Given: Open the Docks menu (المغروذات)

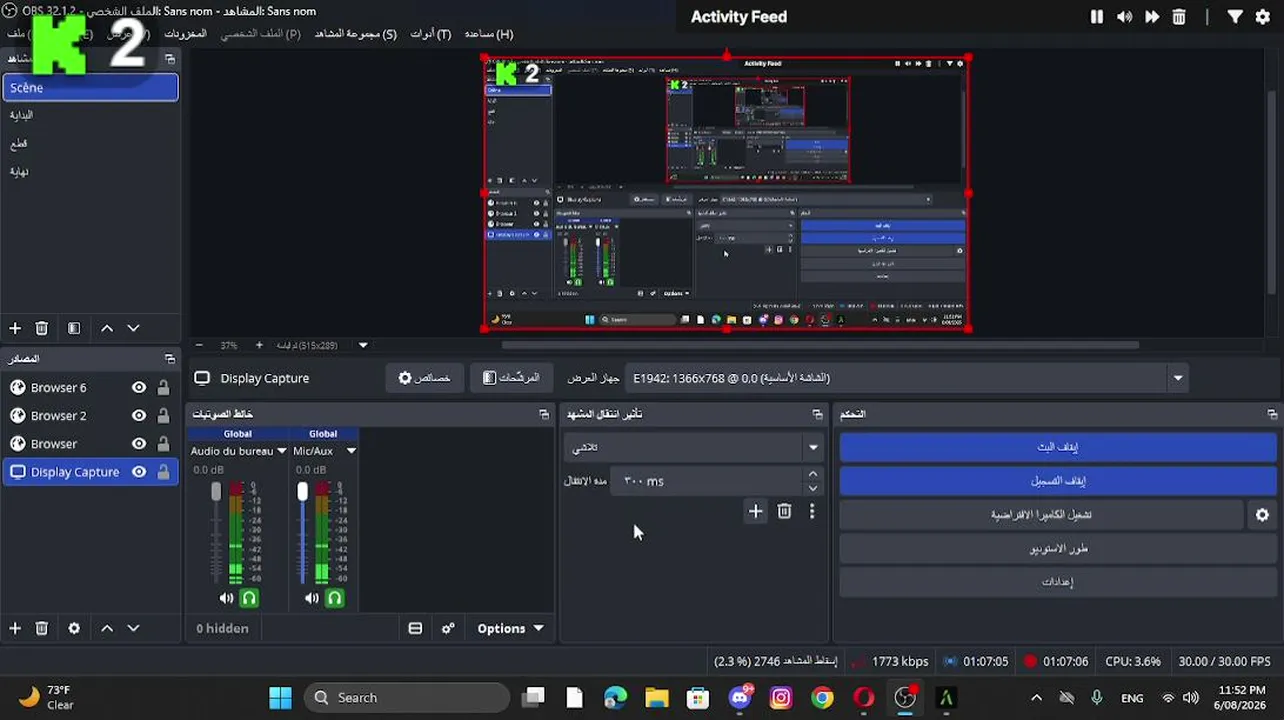Looking at the screenshot, I should [x=185, y=34].
